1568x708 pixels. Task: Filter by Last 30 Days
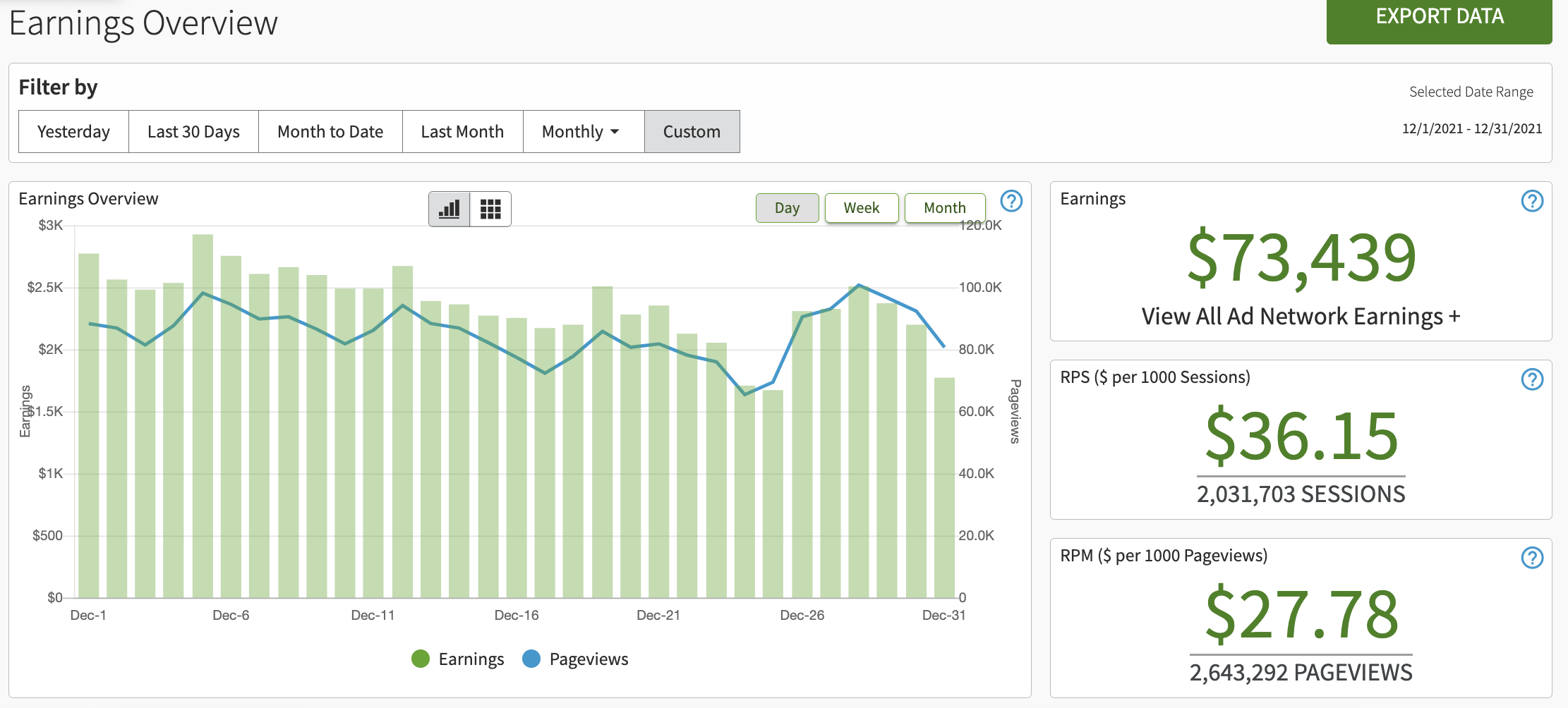(x=193, y=132)
